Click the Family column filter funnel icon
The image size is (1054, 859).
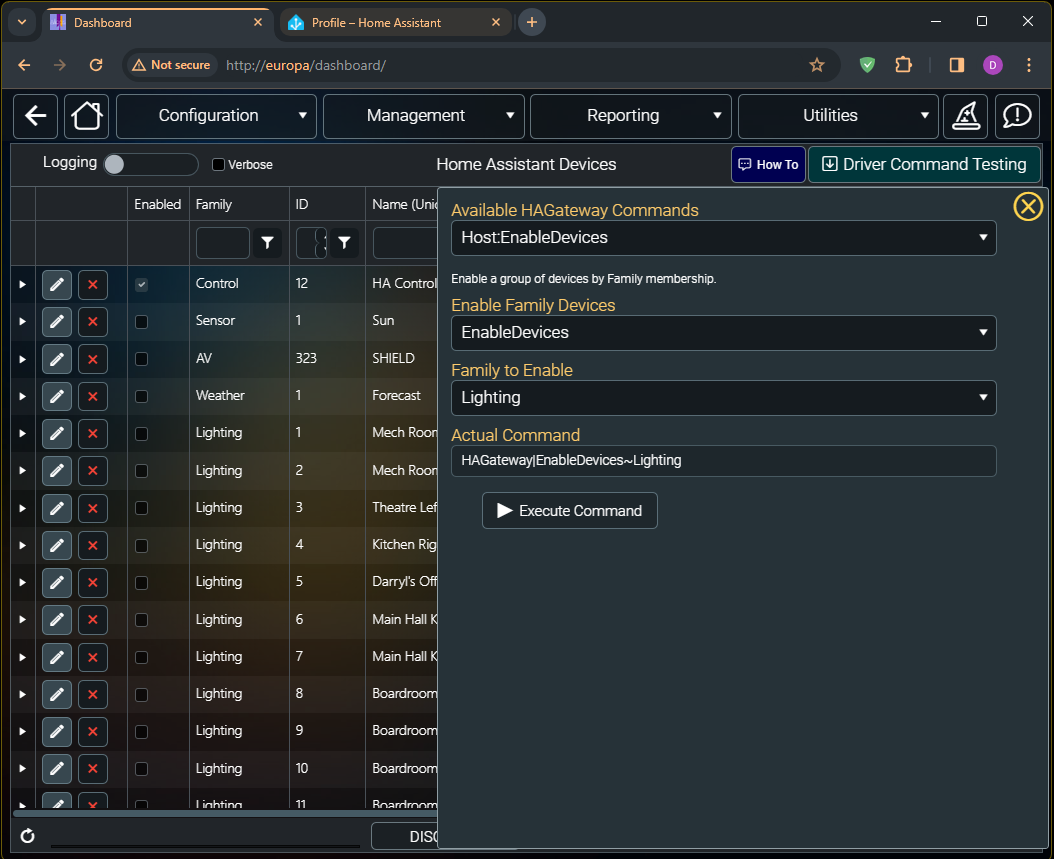tap(268, 243)
